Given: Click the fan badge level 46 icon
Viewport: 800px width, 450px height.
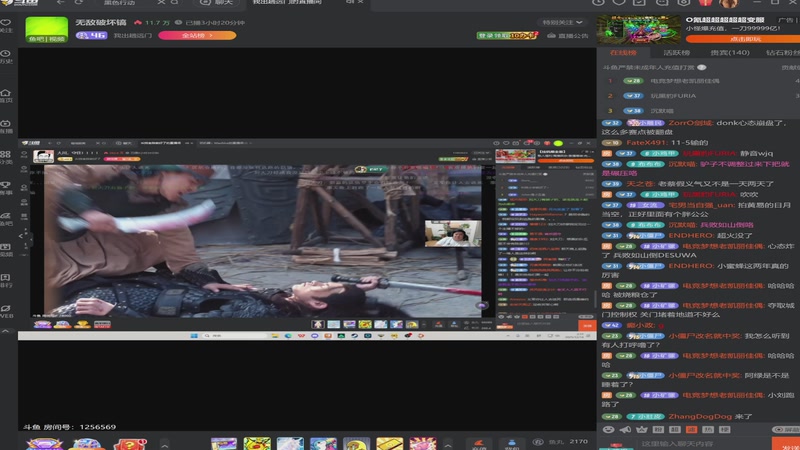Looking at the screenshot, I should tap(91, 35).
